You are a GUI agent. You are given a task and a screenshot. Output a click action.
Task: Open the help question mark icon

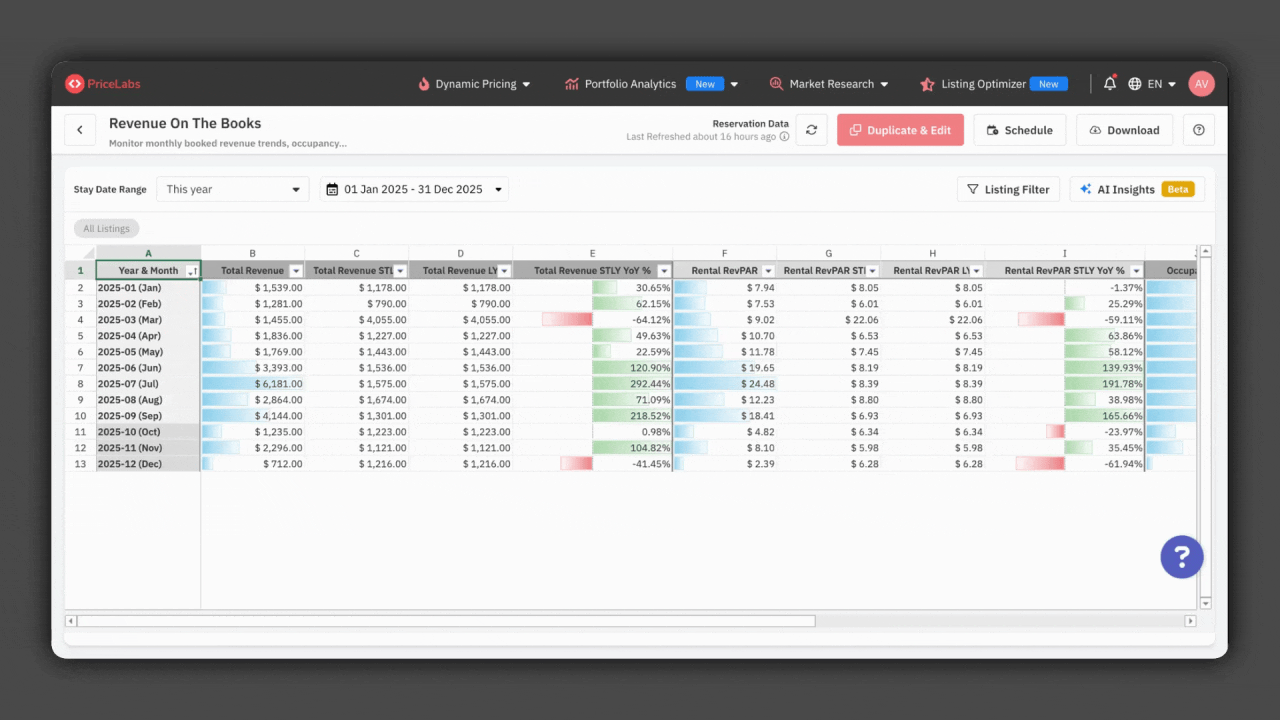(x=1199, y=130)
